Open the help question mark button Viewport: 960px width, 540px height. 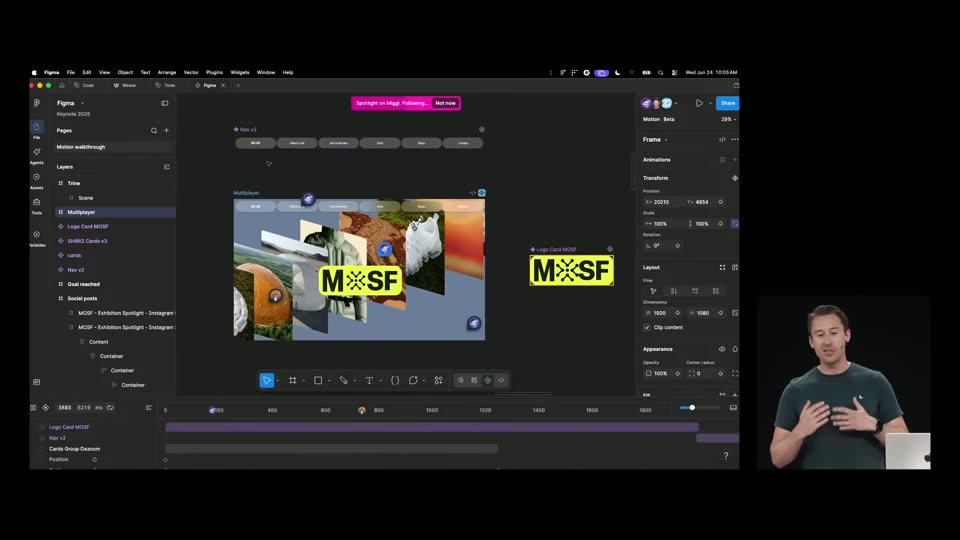(726, 456)
